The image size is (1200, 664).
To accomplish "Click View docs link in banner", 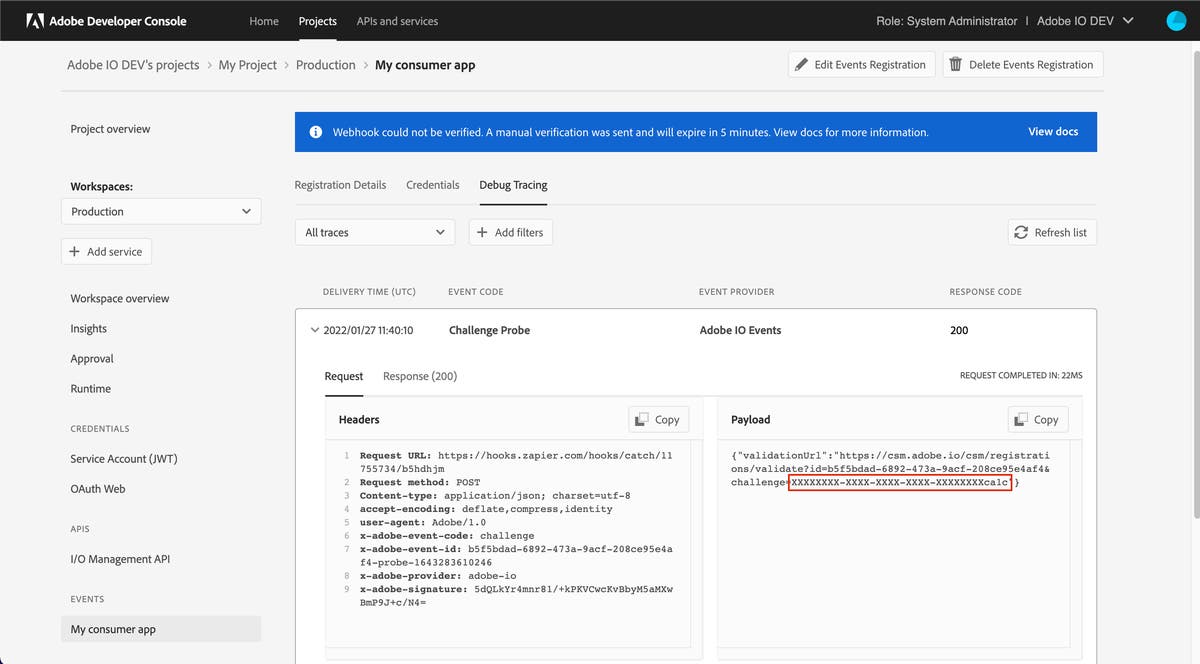I will (x=1053, y=132).
